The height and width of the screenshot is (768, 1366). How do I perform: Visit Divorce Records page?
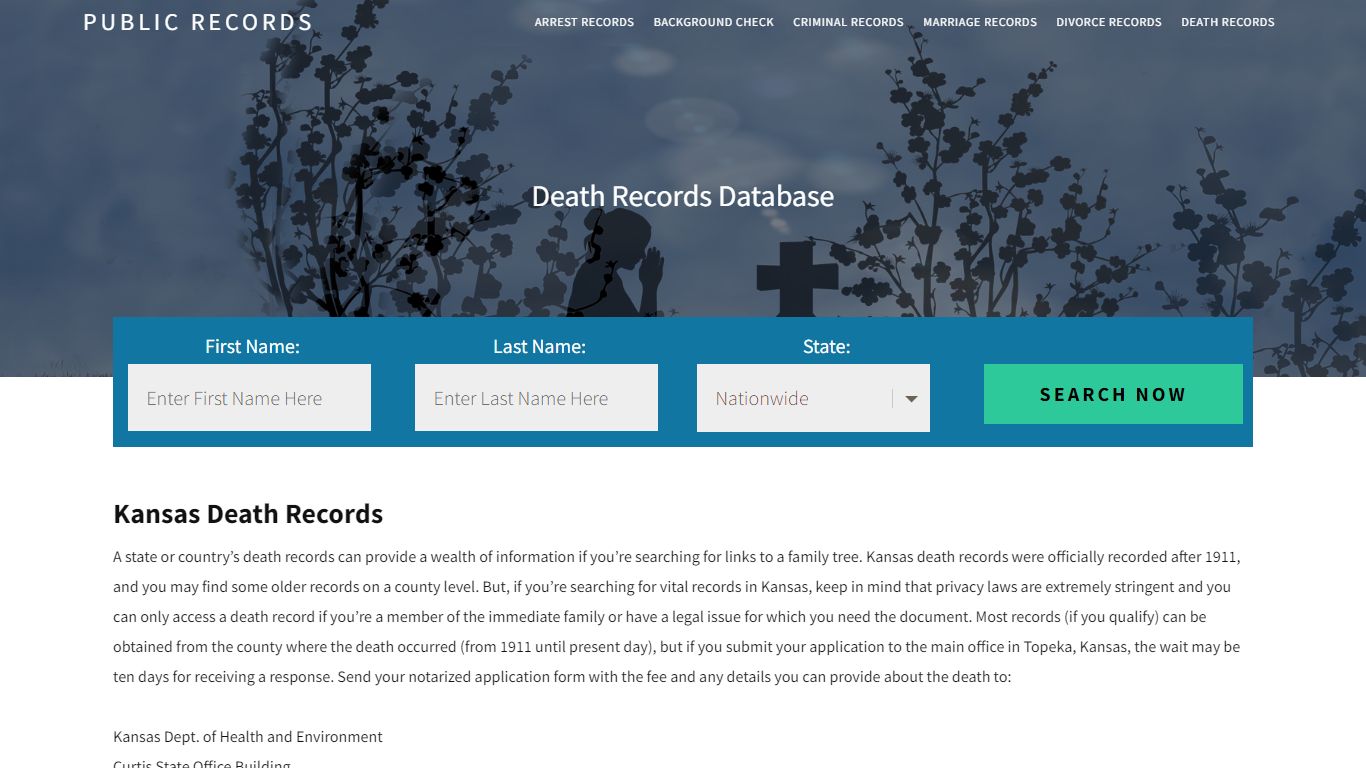click(x=1109, y=22)
